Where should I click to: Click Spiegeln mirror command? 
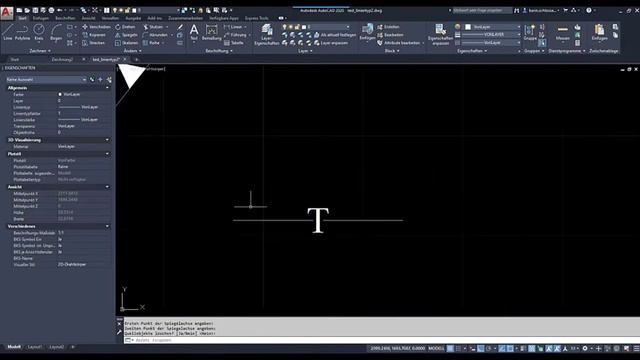pyautogui.click(x=126, y=35)
